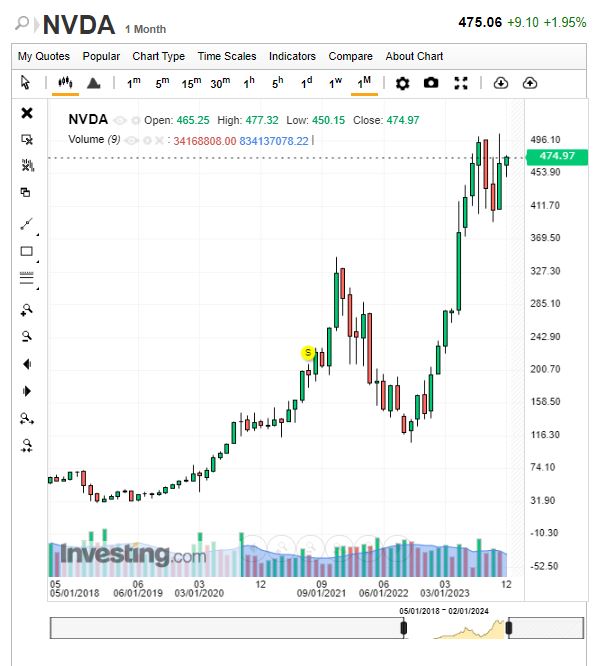Select the 5 hour timeframe
This screenshot has height=666, width=596.
point(277,82)
